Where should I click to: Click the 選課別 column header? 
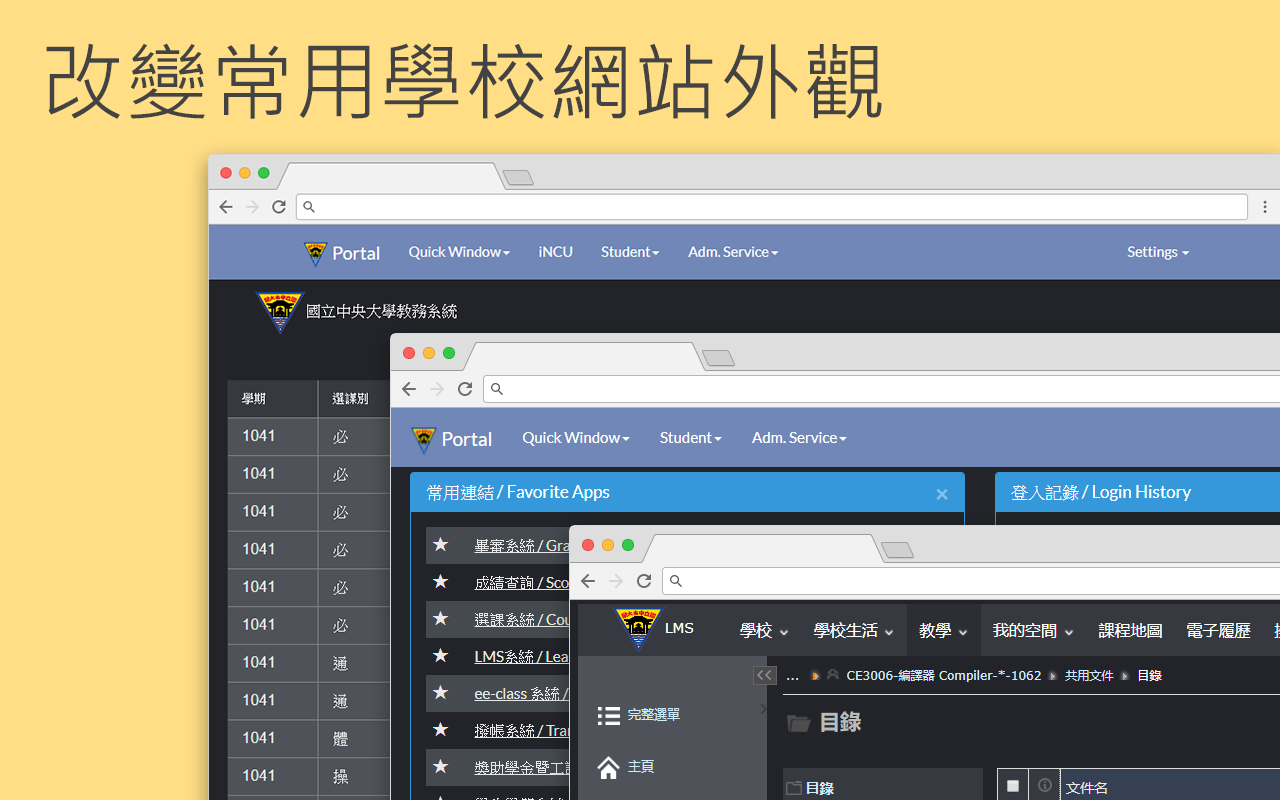(x=354, y=399)
